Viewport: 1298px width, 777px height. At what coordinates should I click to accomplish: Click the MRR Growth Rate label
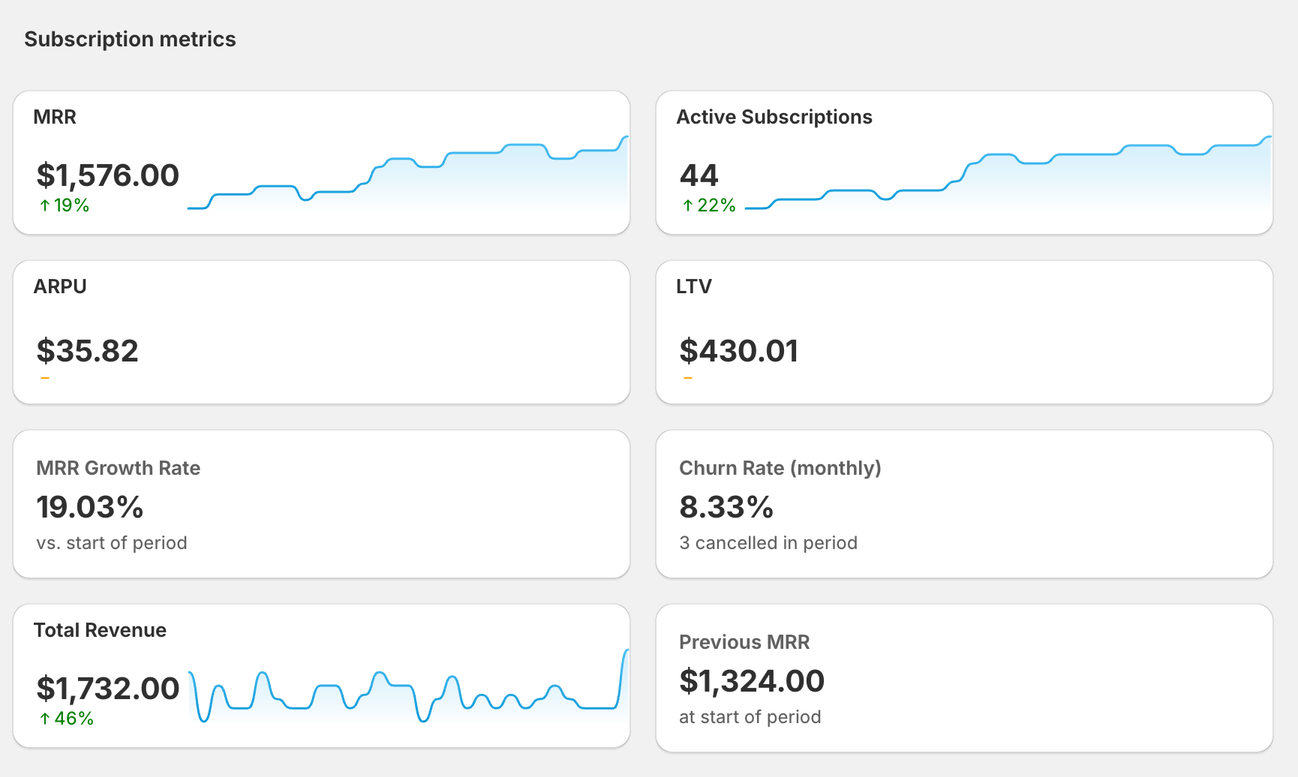pyautogui.click(x=118, y=467)
